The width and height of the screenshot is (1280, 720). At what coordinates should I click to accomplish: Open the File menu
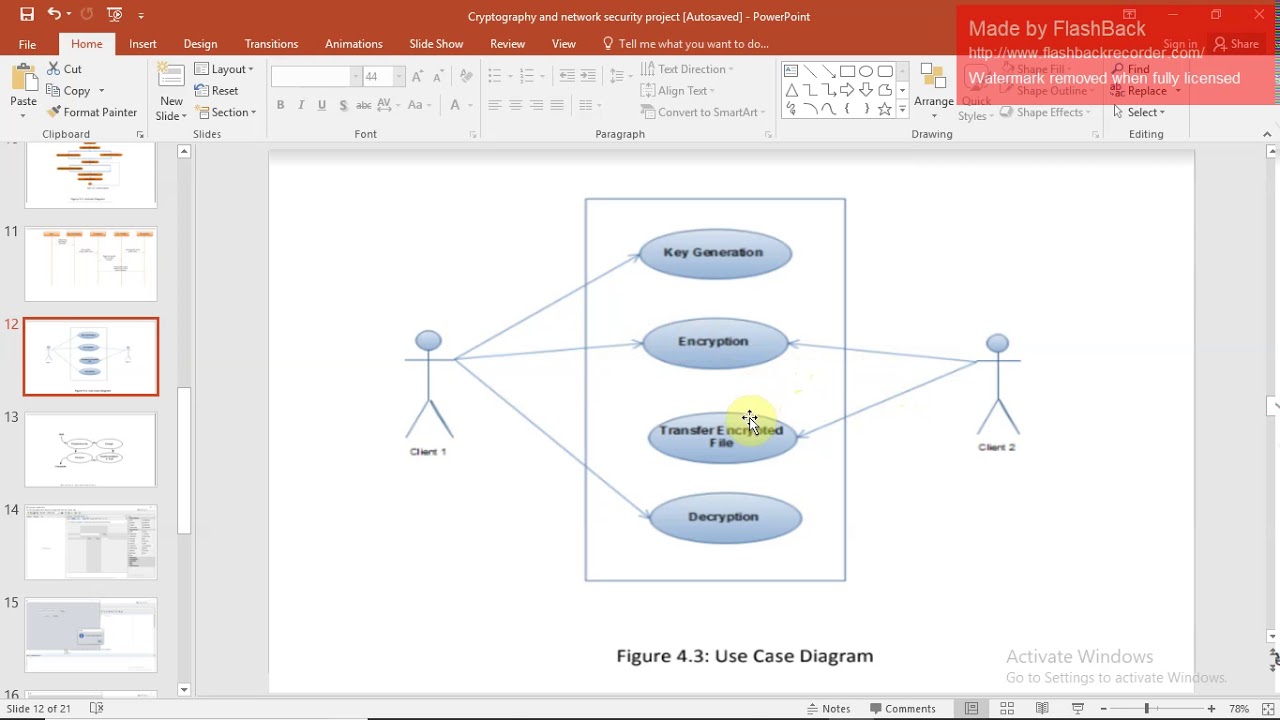click(x=27, y=44)
